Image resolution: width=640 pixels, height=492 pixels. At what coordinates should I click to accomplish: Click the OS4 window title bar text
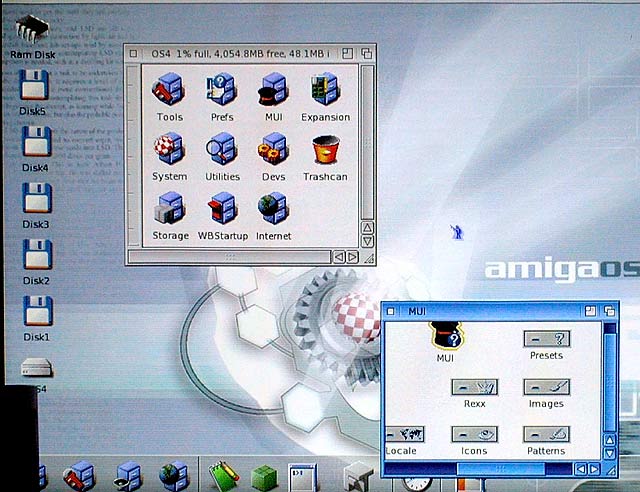click(x=240, y=53)
